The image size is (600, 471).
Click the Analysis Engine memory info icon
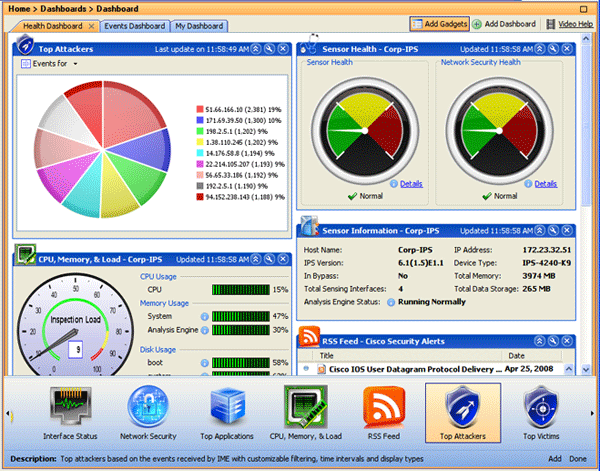point(205,330)
